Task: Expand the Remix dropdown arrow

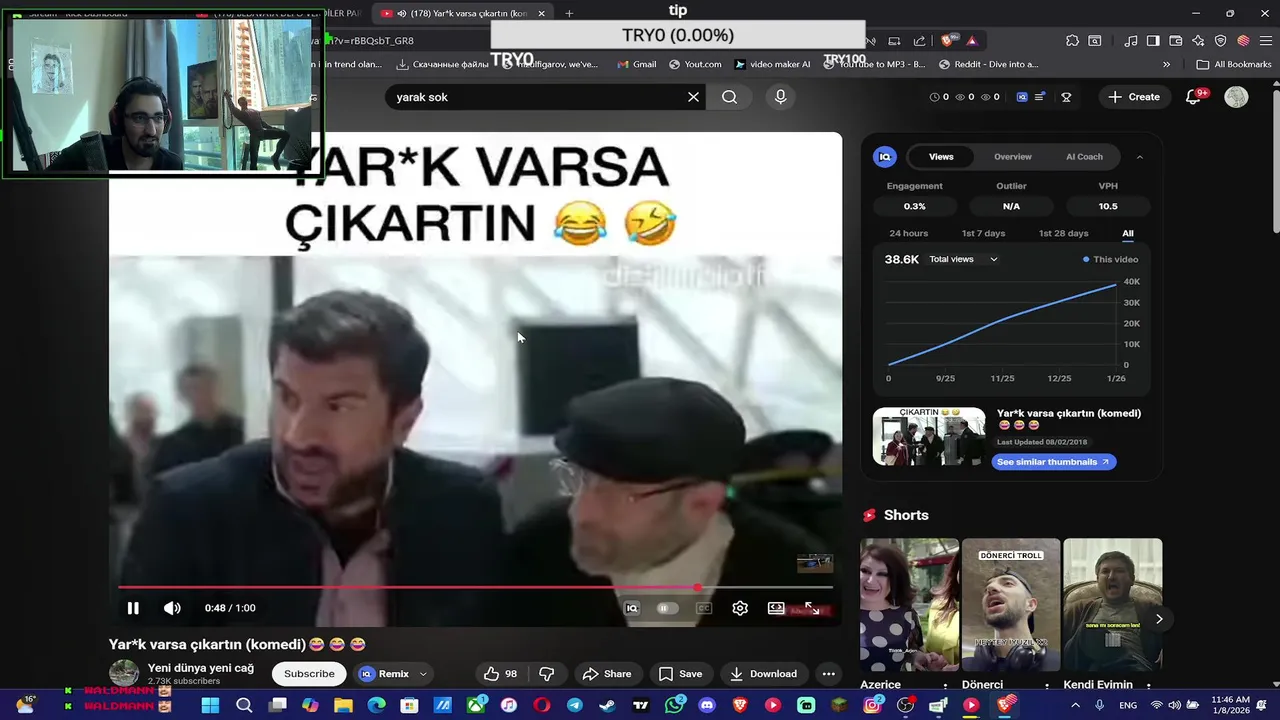Action: [x=423, y=674]
